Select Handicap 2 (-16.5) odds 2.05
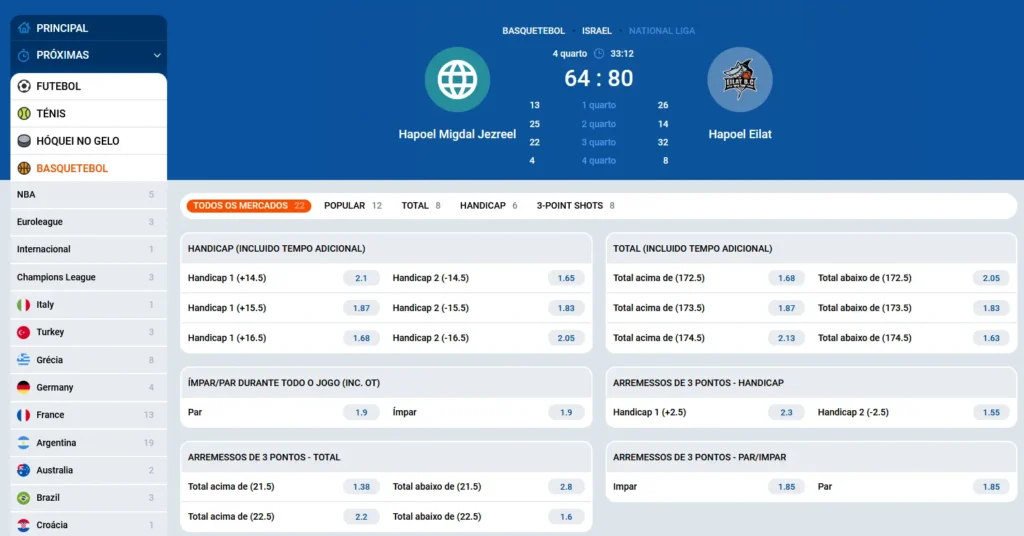Viewport: 1024px width, 536px height. 566,338
